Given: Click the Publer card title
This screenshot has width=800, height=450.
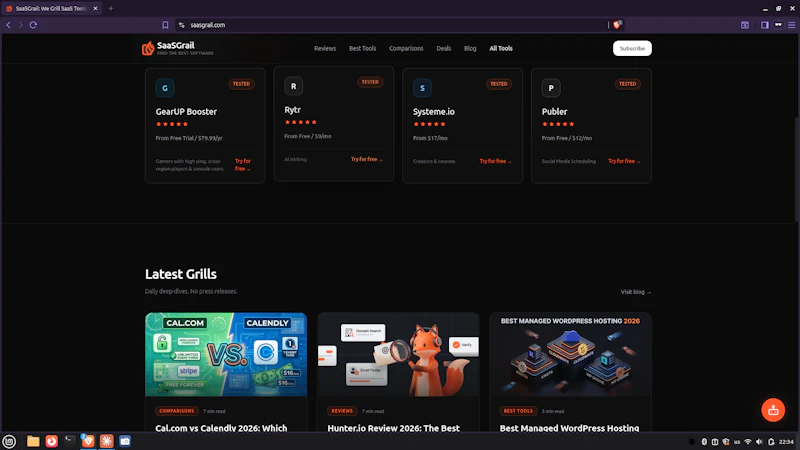Looking at the screenshot, I should (x=554, y=112).
